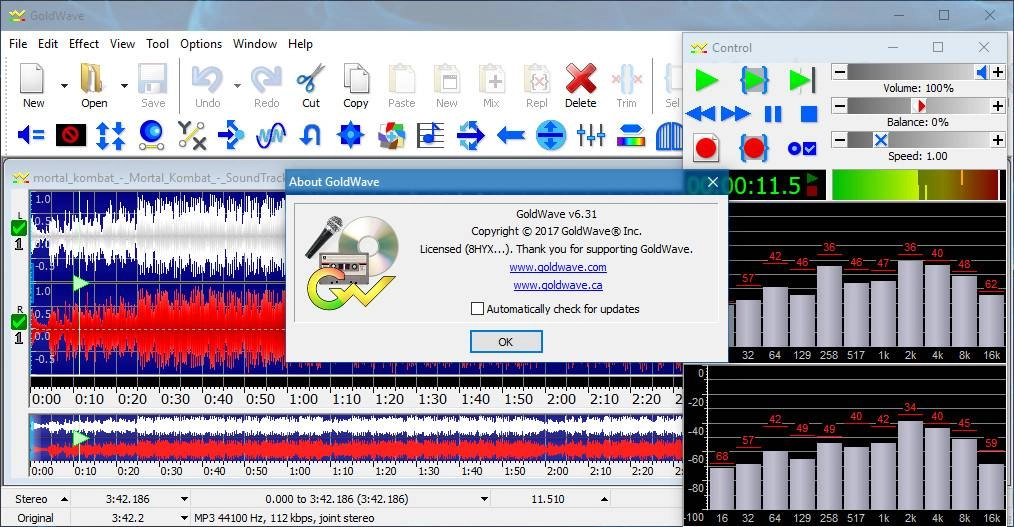The image size is (1014, 527).
Task: Open the www.goldwave.com link
Action: tap(557, 267)
